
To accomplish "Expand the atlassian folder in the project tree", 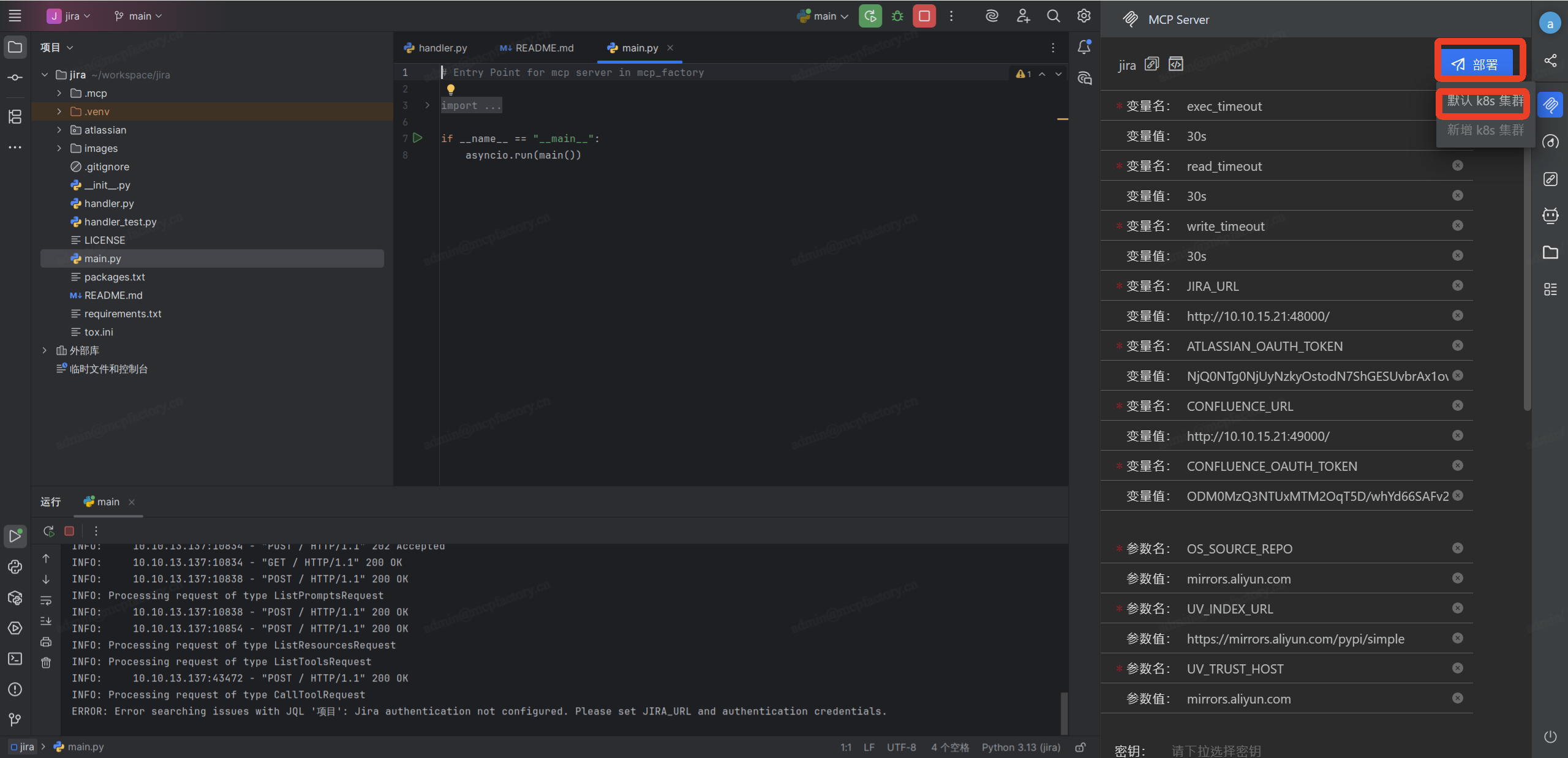I will coord(59,130).
